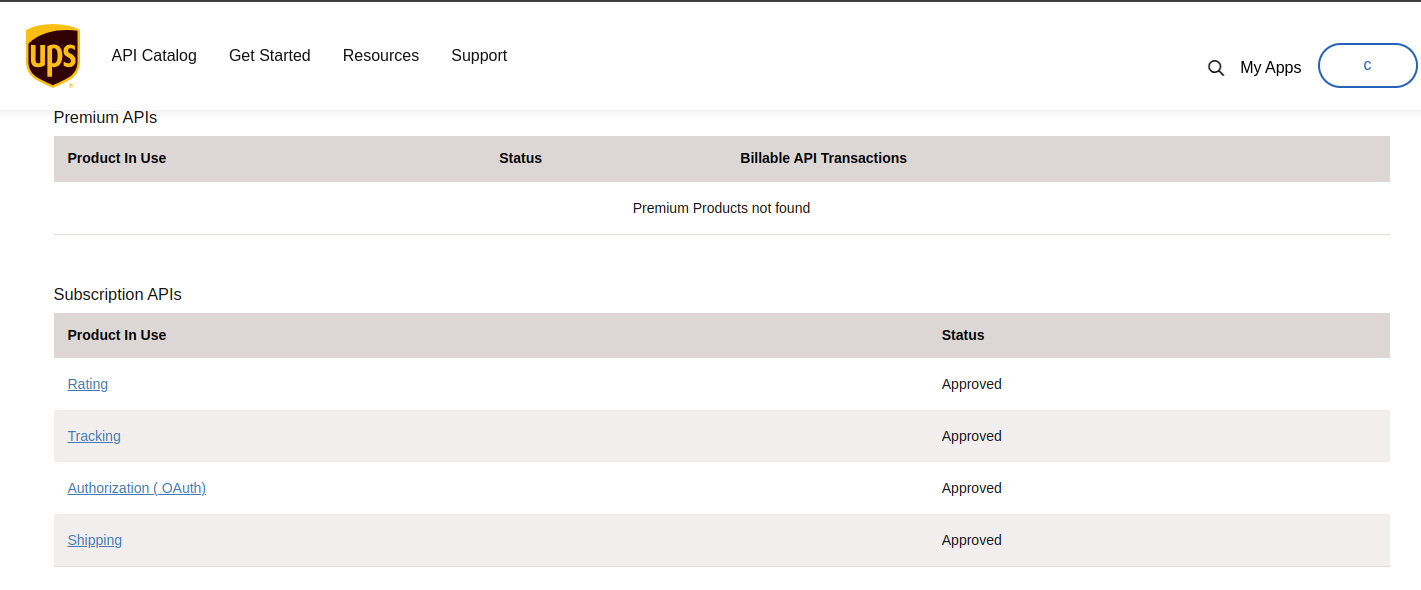Click the Premium APIs section heading

104,117
